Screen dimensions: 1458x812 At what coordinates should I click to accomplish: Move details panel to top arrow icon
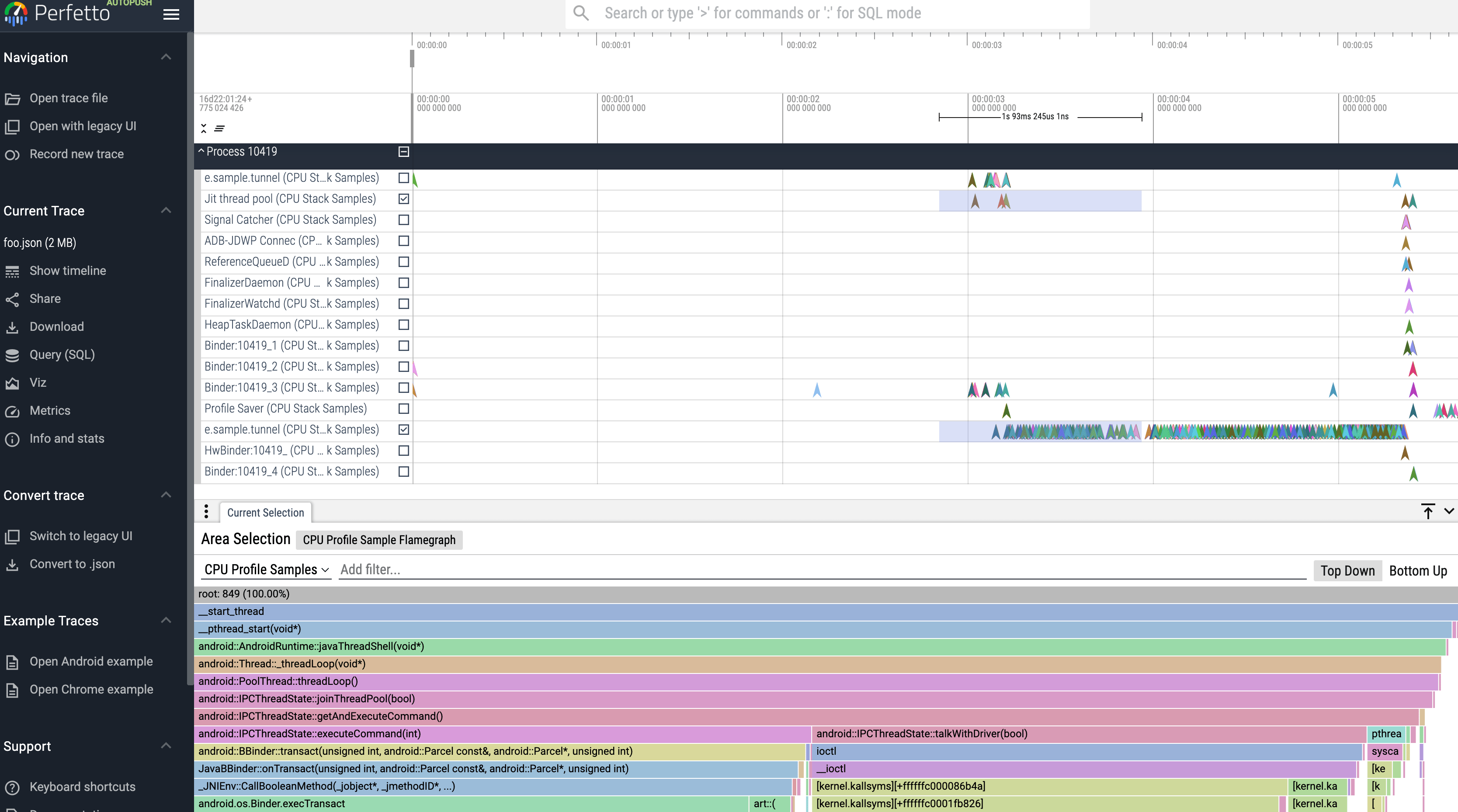click(1428, 511)
